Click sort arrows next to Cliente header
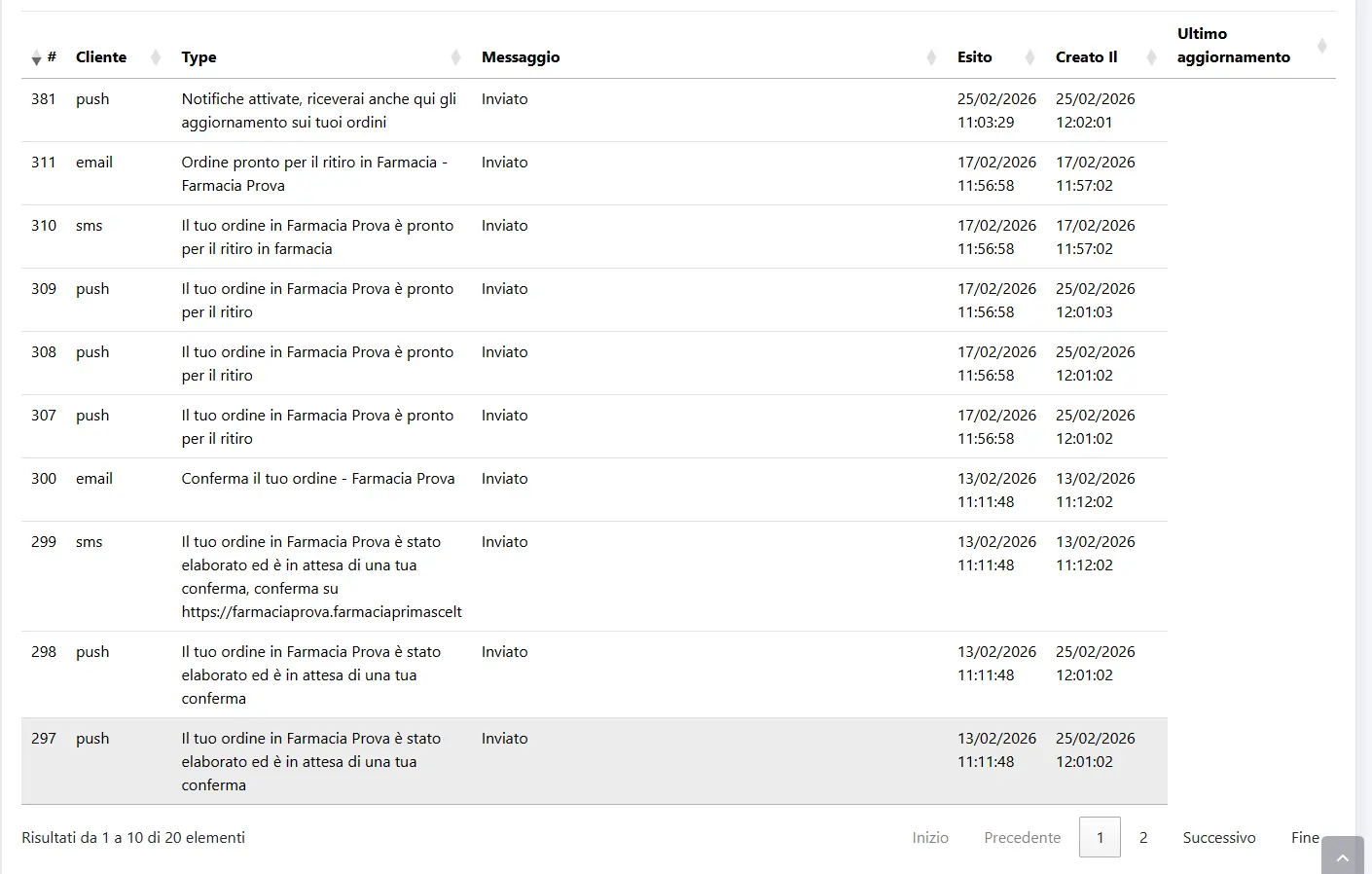Screen dimensions: 1372x874 (156, 57)
